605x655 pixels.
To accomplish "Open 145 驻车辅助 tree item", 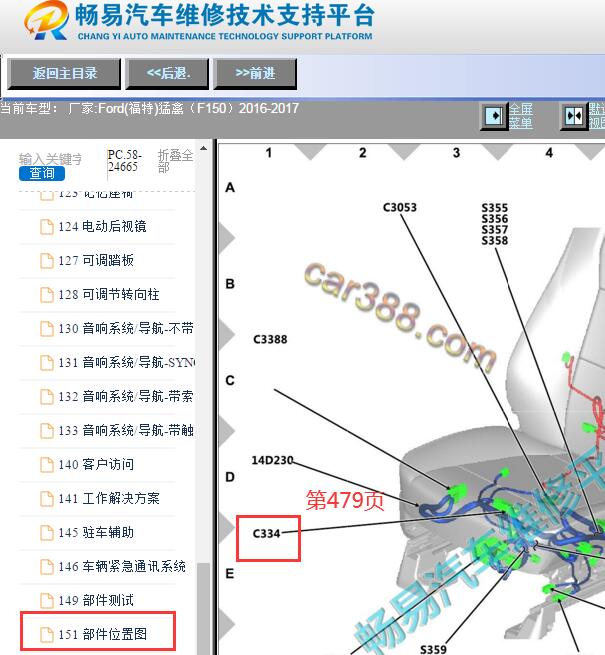I will click(x=96, y=532).
